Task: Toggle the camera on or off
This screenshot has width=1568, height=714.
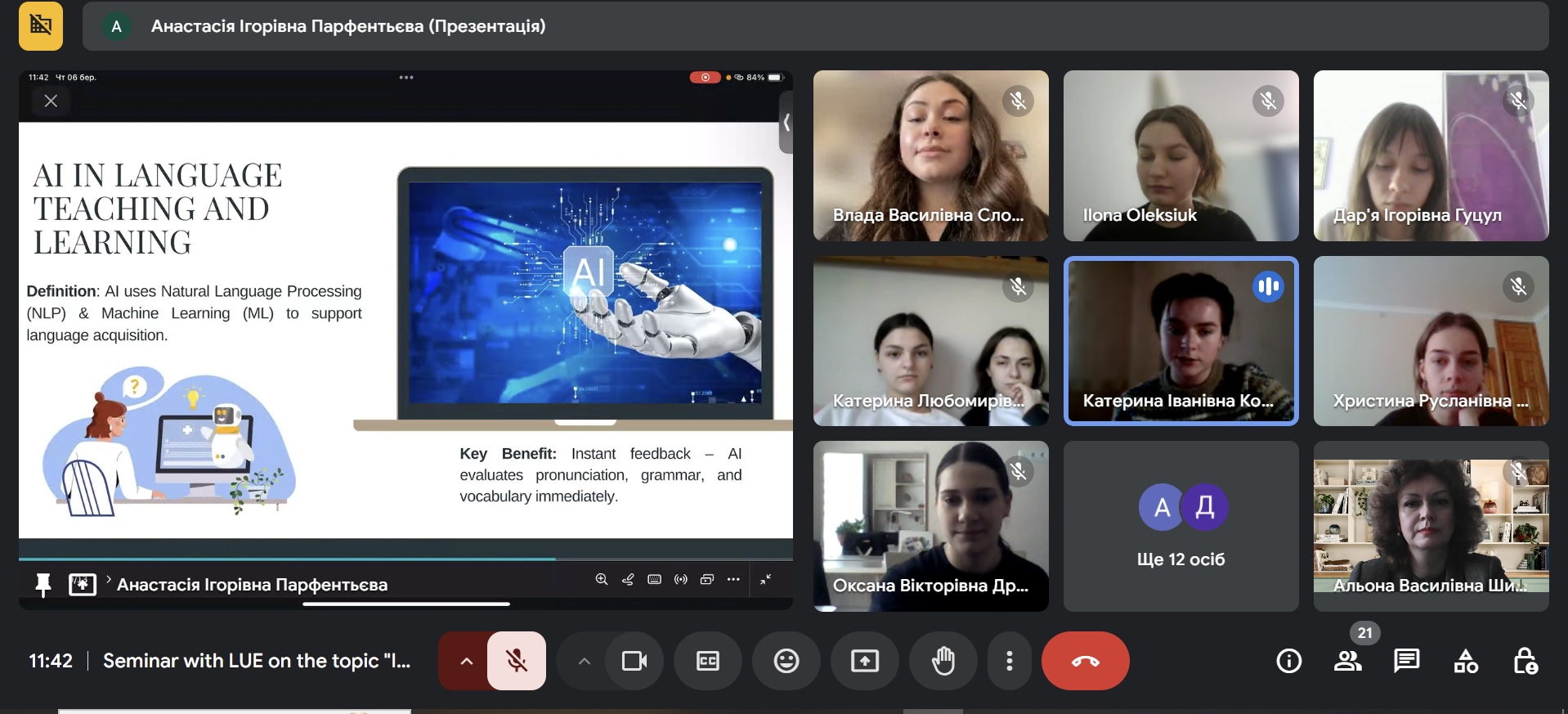Action: click(x=634, y=661)
